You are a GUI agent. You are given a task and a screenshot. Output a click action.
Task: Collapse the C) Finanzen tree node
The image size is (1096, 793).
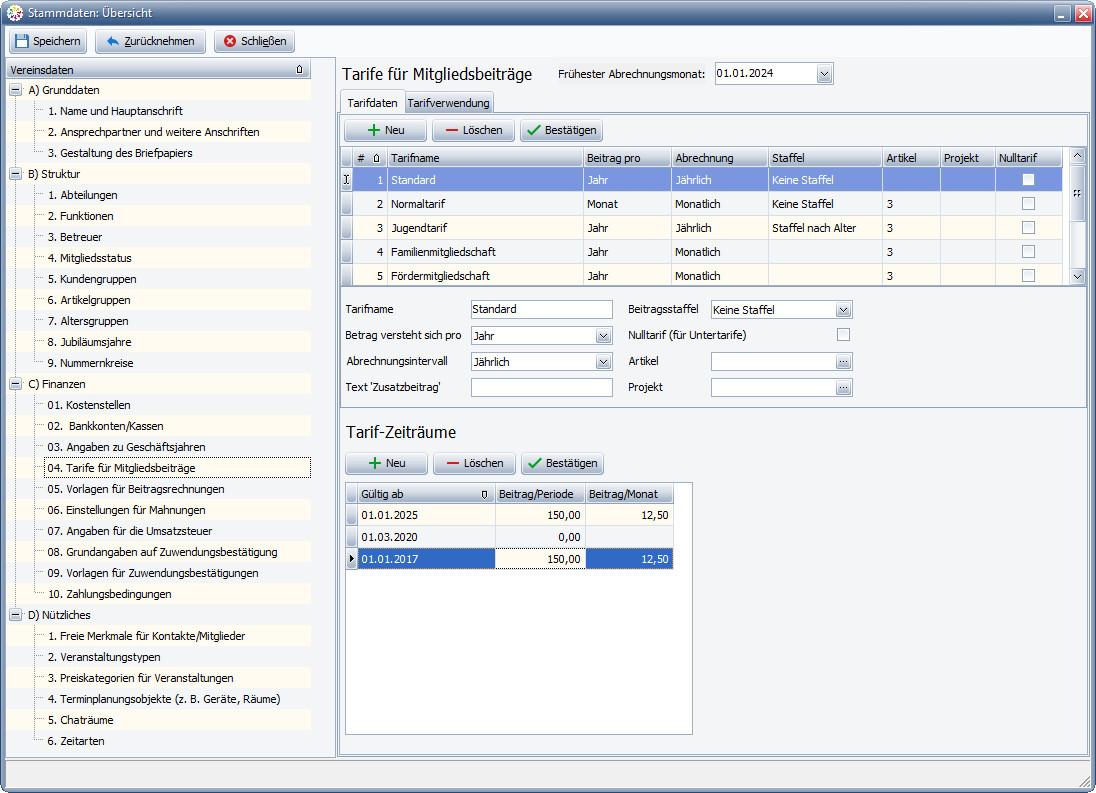click(15, 384)
